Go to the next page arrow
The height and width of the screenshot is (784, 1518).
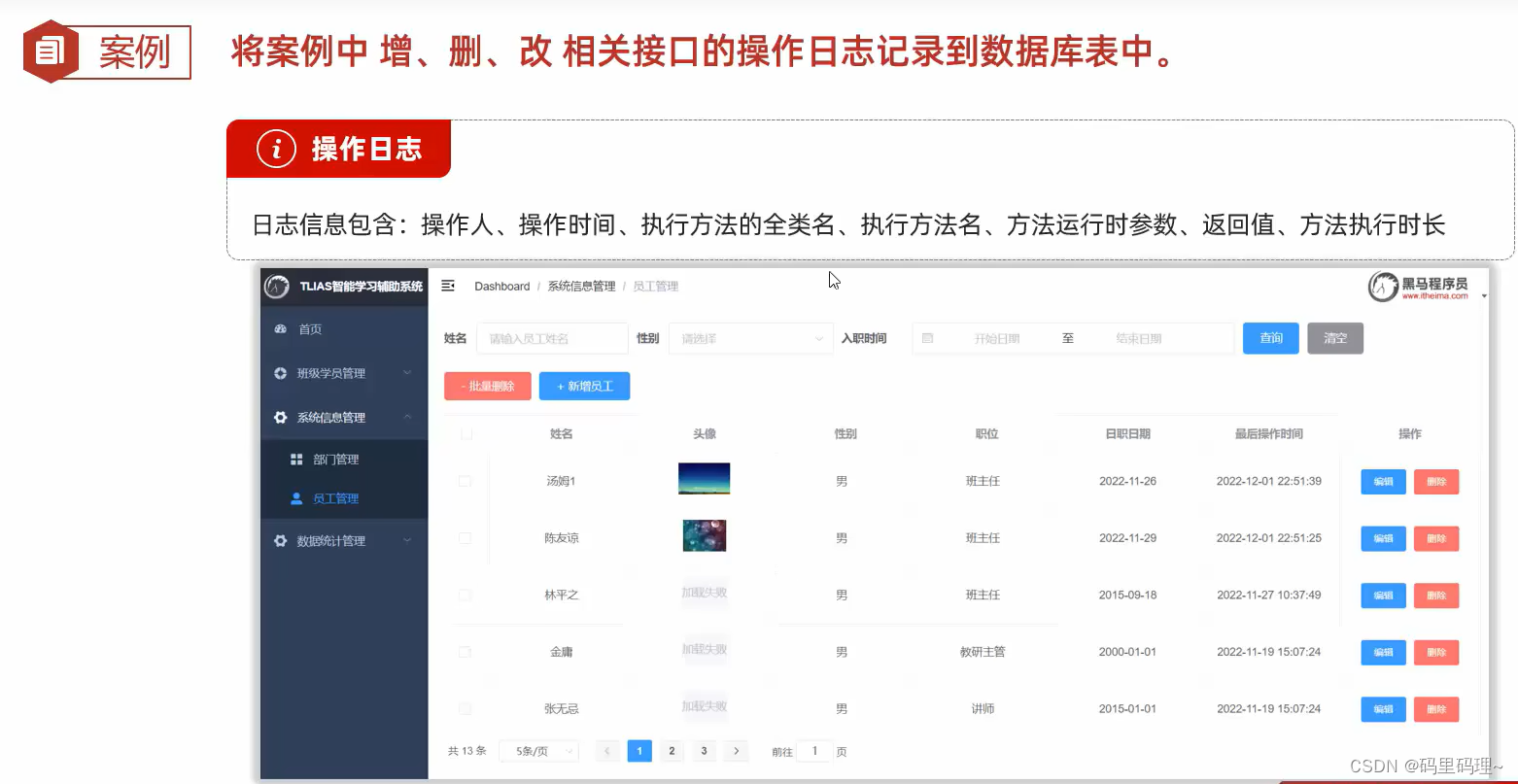tap(737, 751)
